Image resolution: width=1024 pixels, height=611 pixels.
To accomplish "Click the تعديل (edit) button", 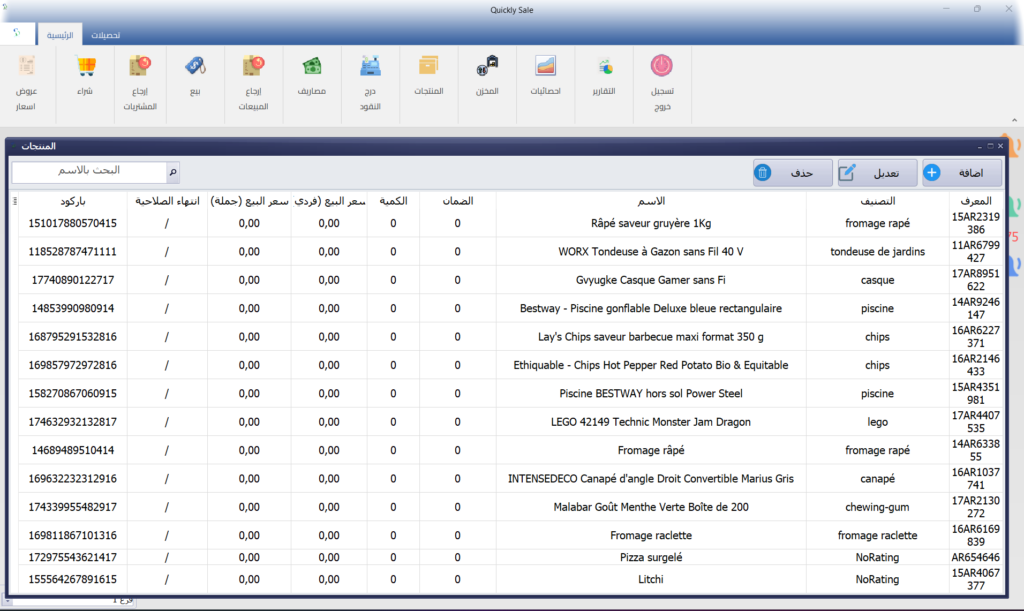I will [877, 173].
